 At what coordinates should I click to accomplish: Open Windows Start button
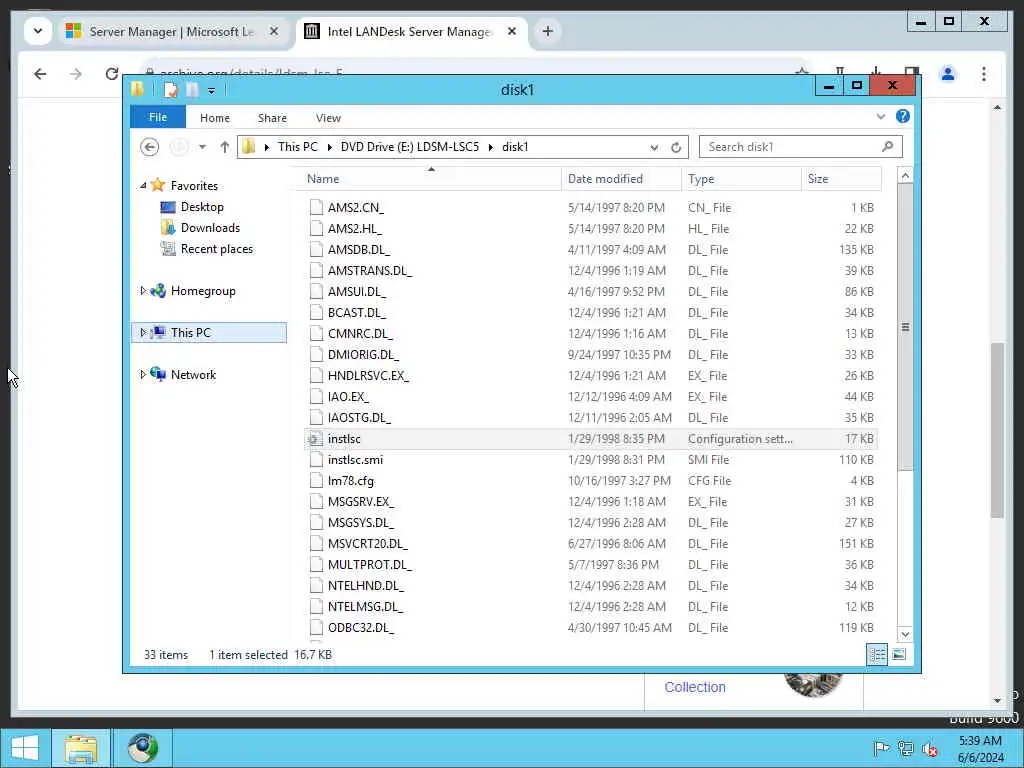[25, 748]
